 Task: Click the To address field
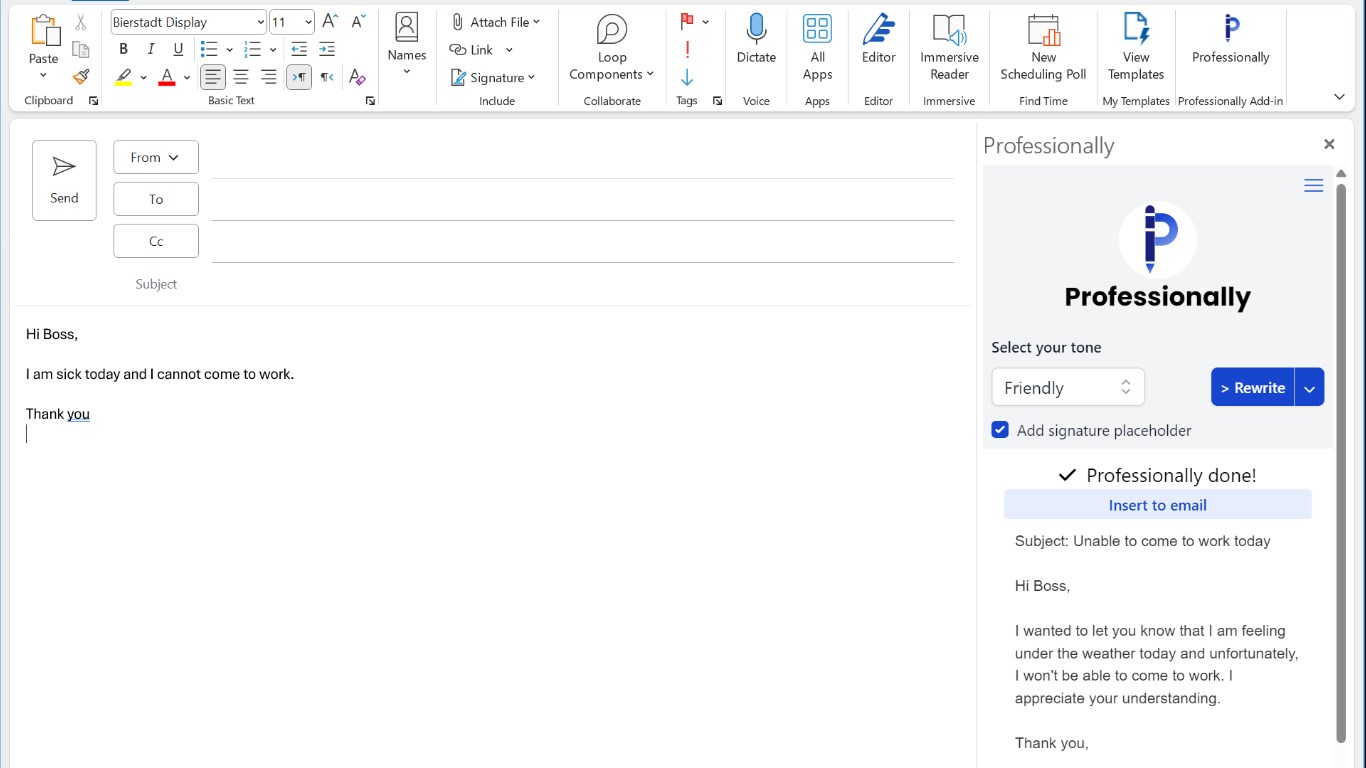(x=582, y=199)
